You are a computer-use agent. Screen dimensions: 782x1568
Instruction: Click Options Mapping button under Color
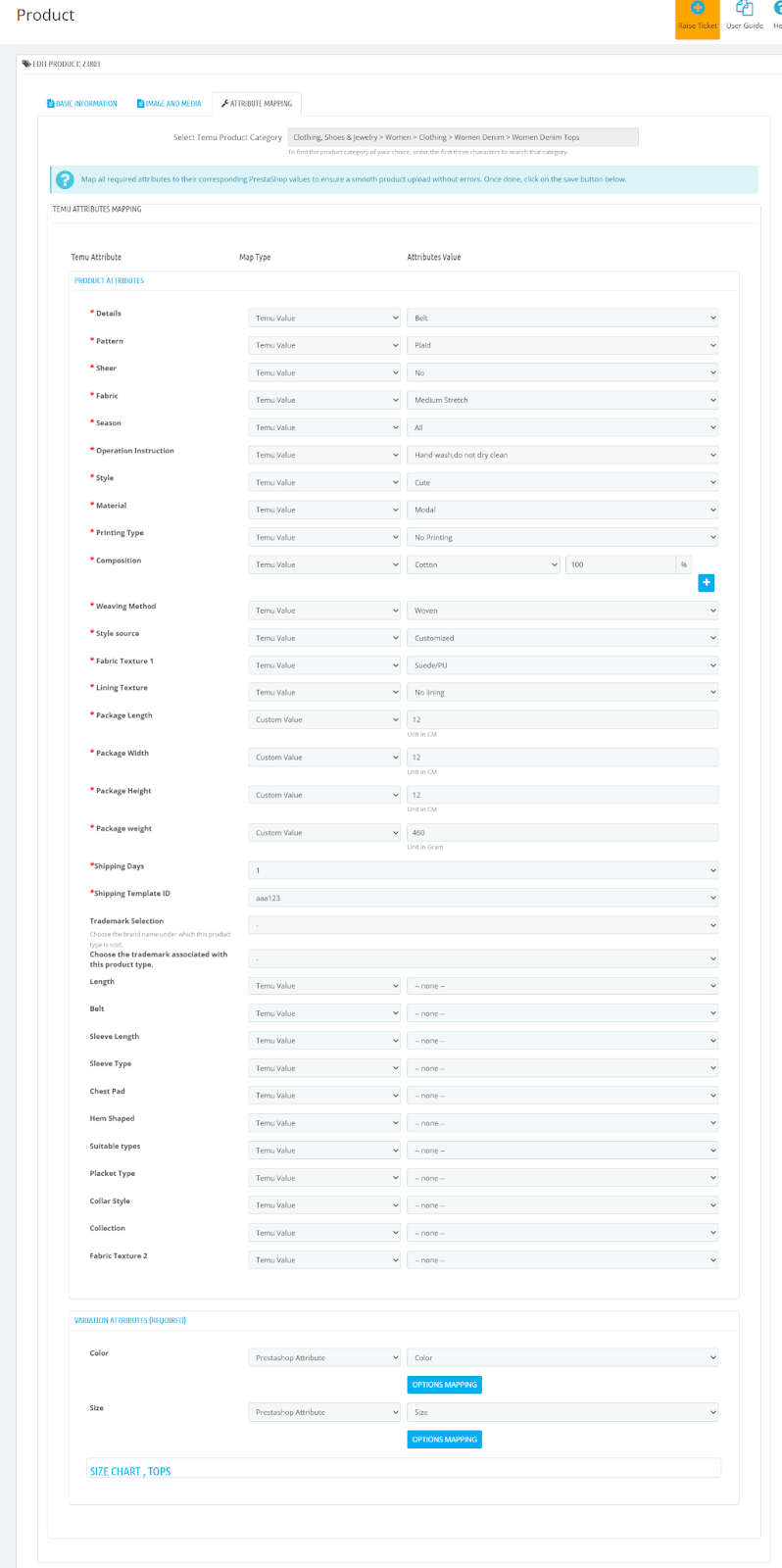[445, 1385]
